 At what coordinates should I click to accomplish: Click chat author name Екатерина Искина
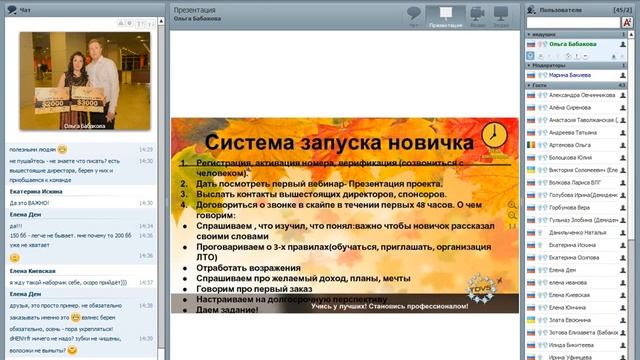tap(36, 191)
